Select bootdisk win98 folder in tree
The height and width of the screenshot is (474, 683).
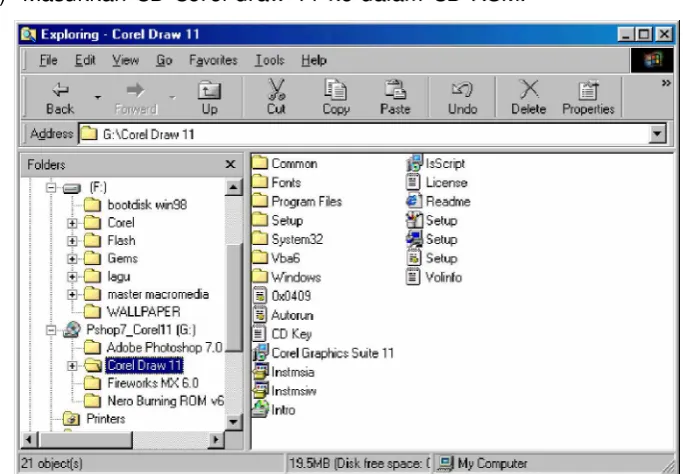tap(135, 205)
